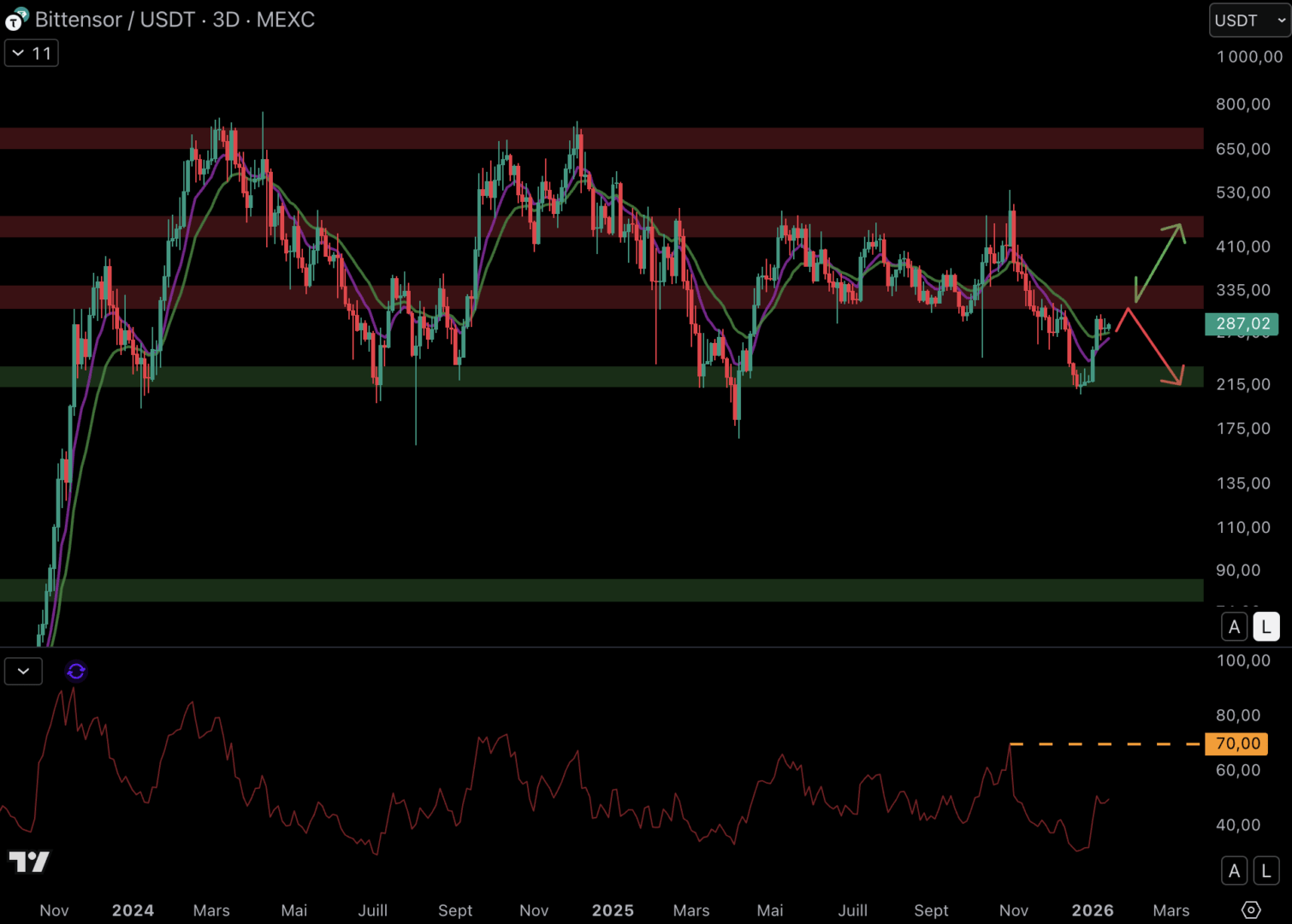Expand the 11 indicators legend
The image size is (1292, 924).
click(x=32, y=53)
